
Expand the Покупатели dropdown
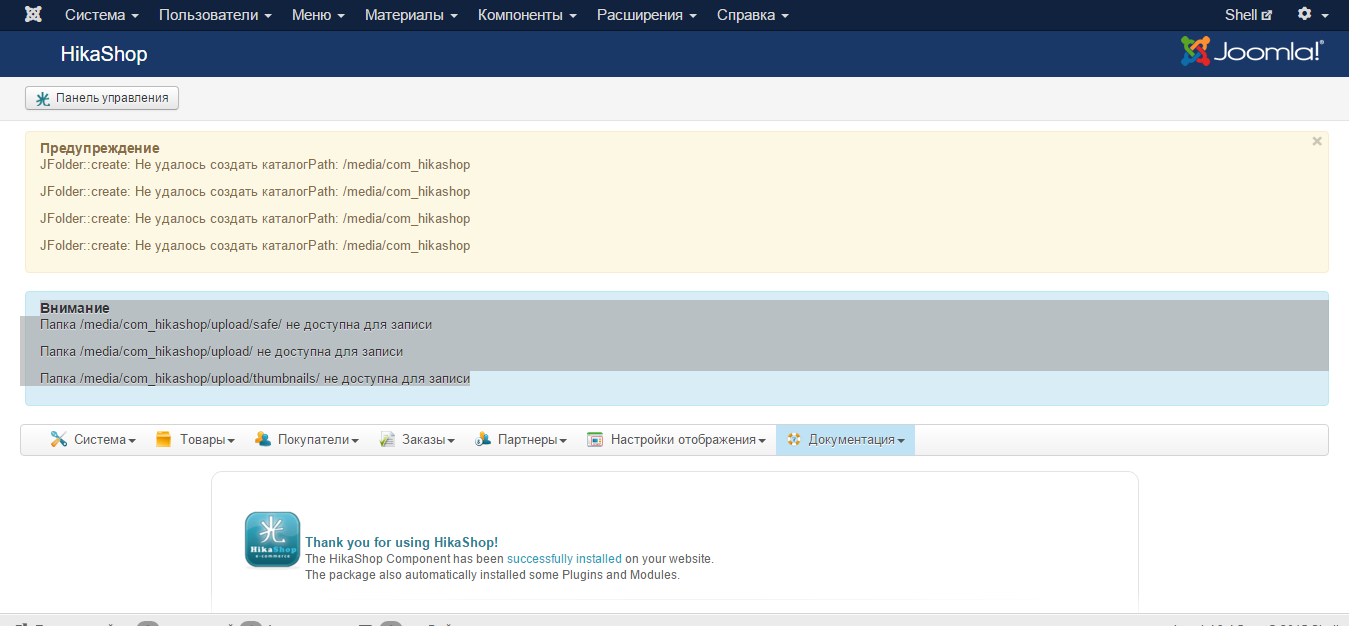[x=306, y=440]
